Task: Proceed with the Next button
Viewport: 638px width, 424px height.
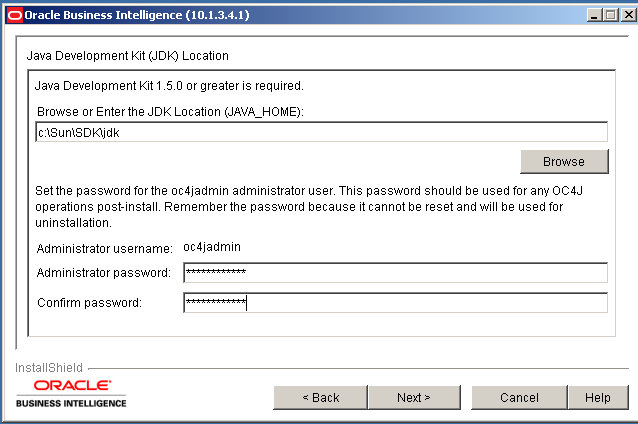Action: pos(414,397)
